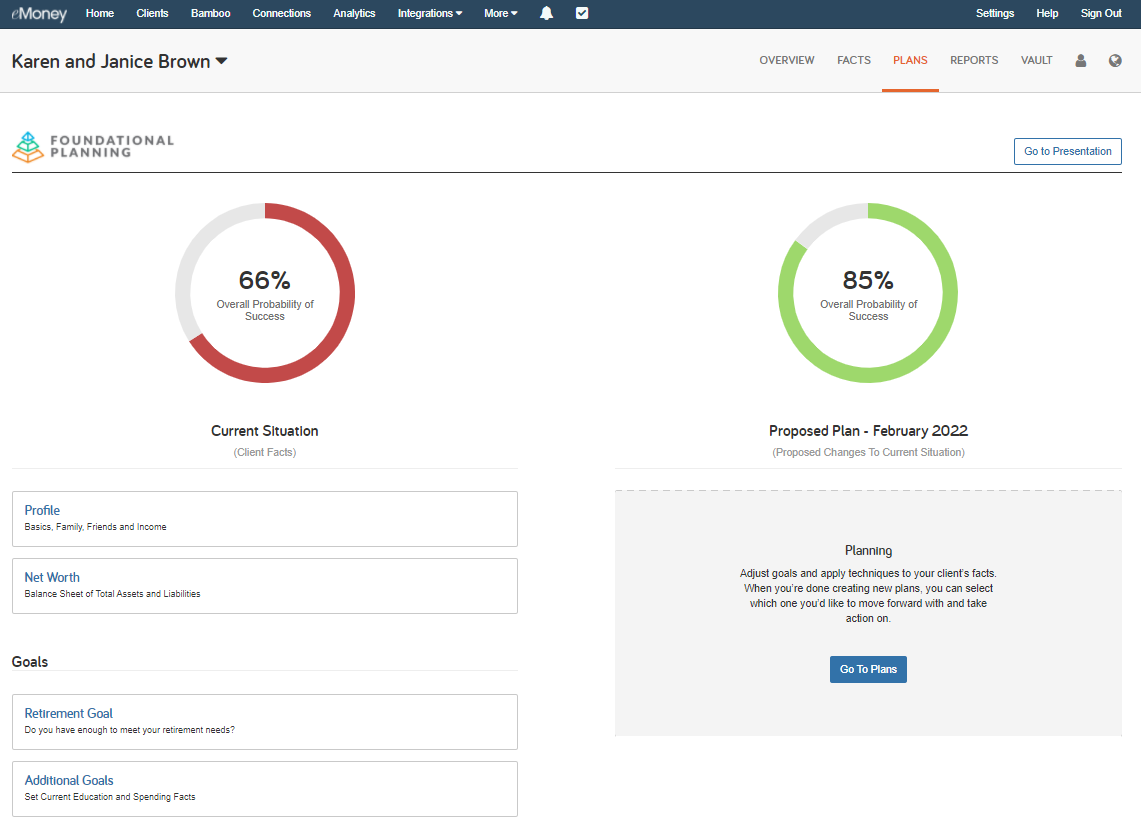Open Analytics in the top navigation

pyautogui.click(x=354, y=13)
